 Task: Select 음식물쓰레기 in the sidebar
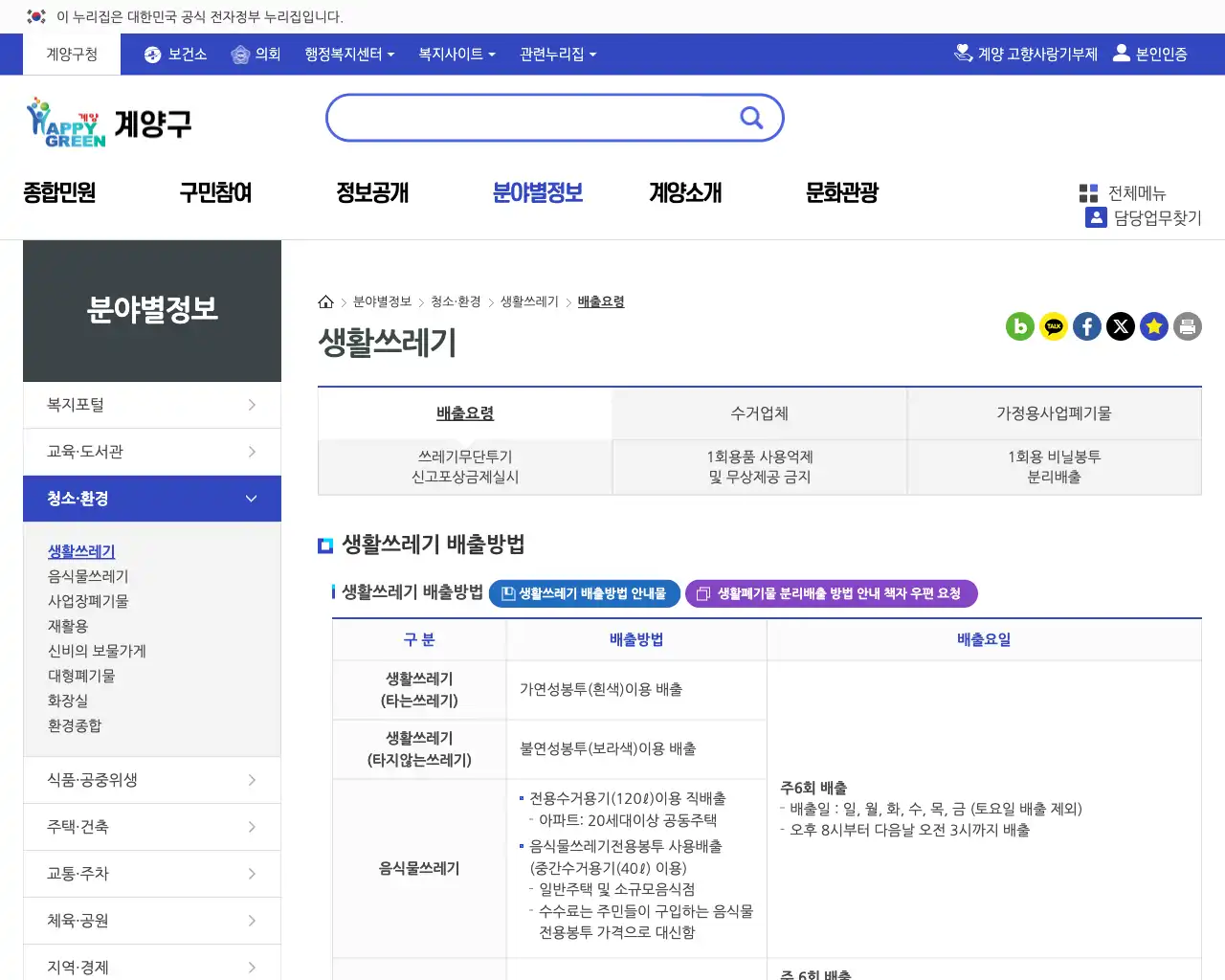click(x=88, y=576)
